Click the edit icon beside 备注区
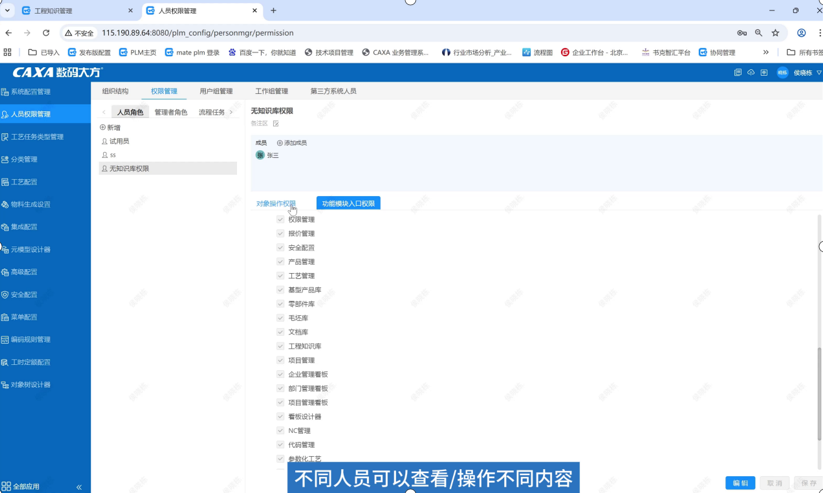The image size is (823, 493). pos(276,124)
